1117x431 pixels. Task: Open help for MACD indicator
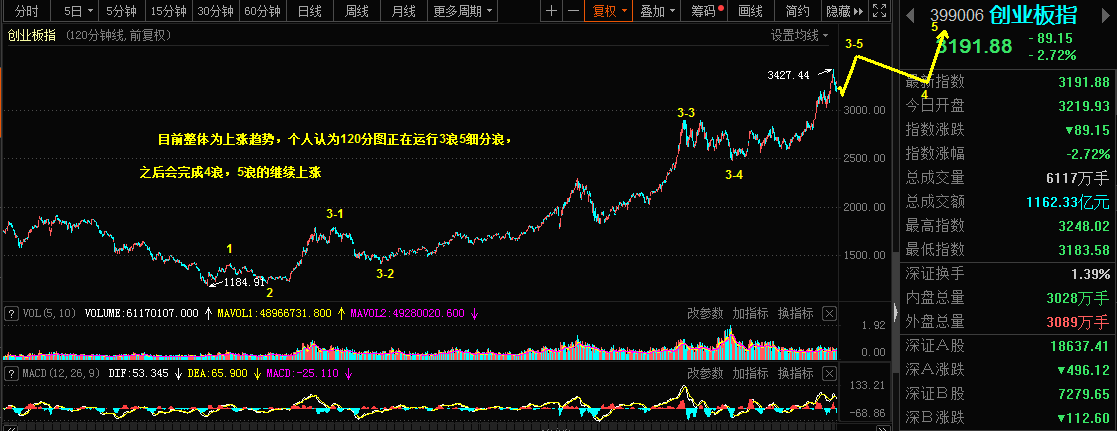click(11, 373)
